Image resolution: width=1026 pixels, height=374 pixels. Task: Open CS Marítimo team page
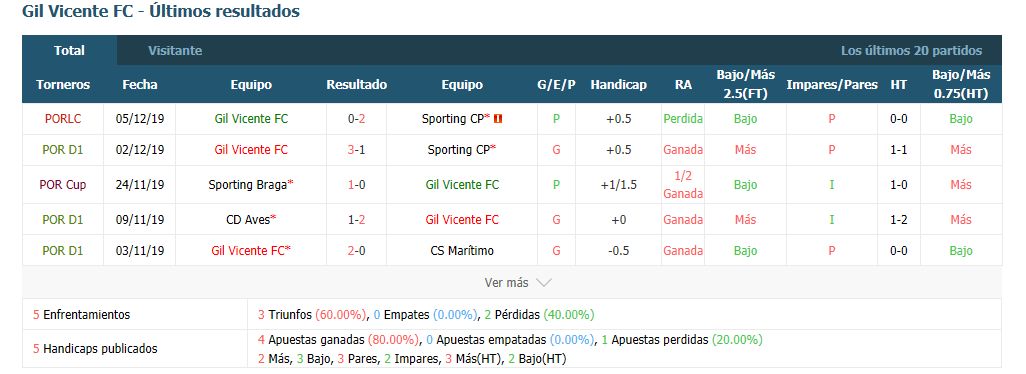(462, 250)
